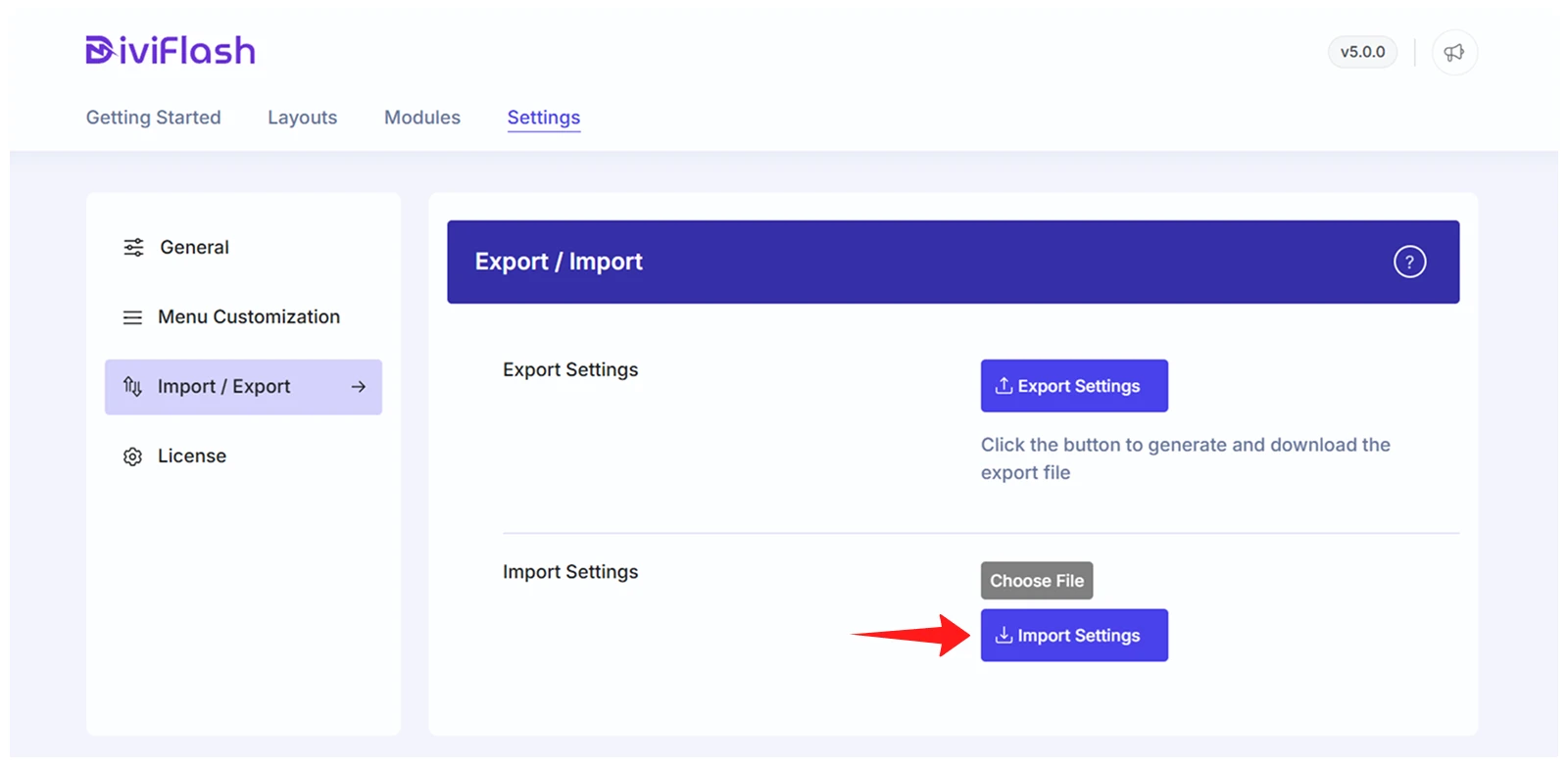This screenshot has height=767, width=1568.
Task: Click the upload icon in Export Settings button
Action: [x=1004, y=386]
